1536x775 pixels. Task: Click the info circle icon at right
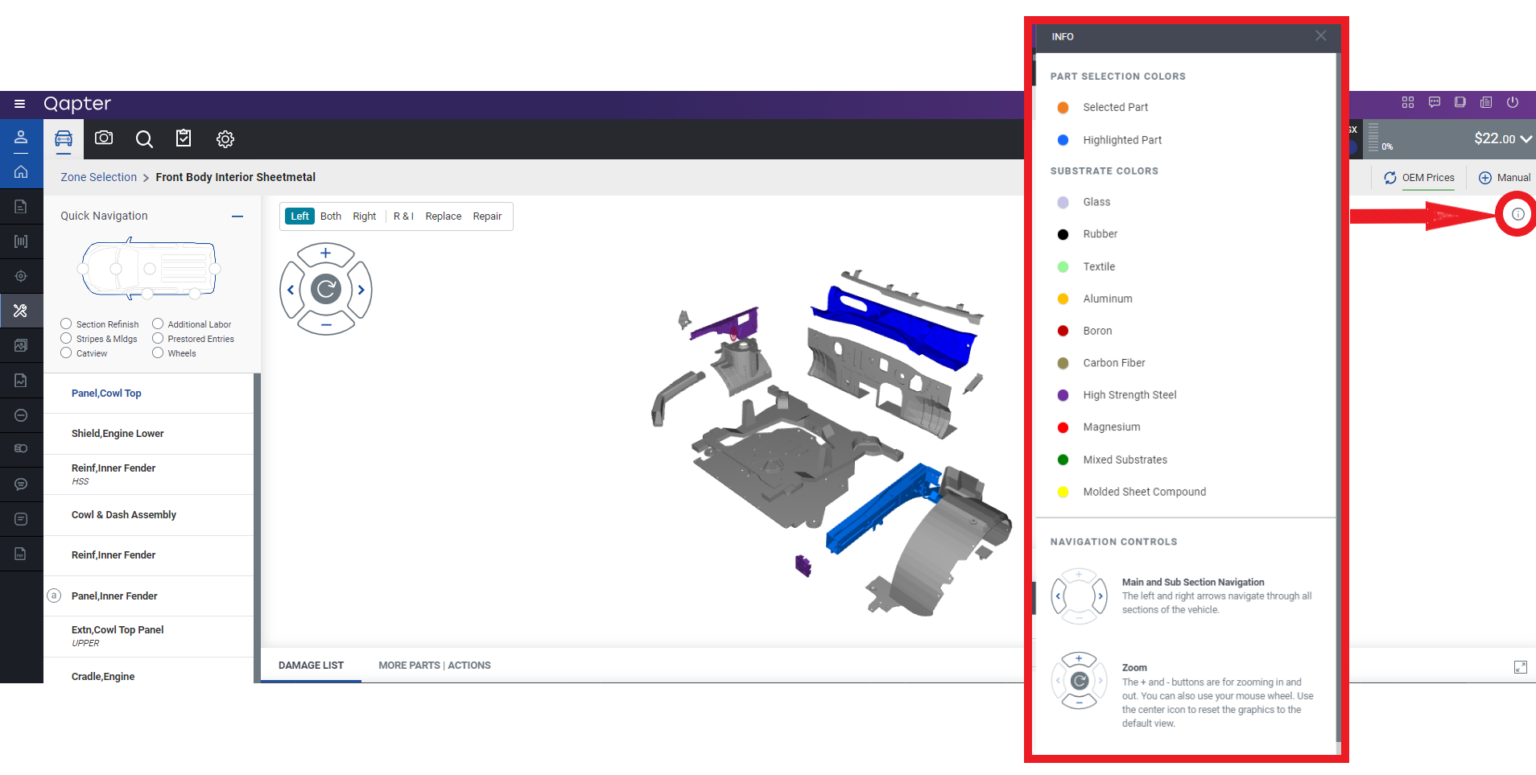(x=1518, y=214)
